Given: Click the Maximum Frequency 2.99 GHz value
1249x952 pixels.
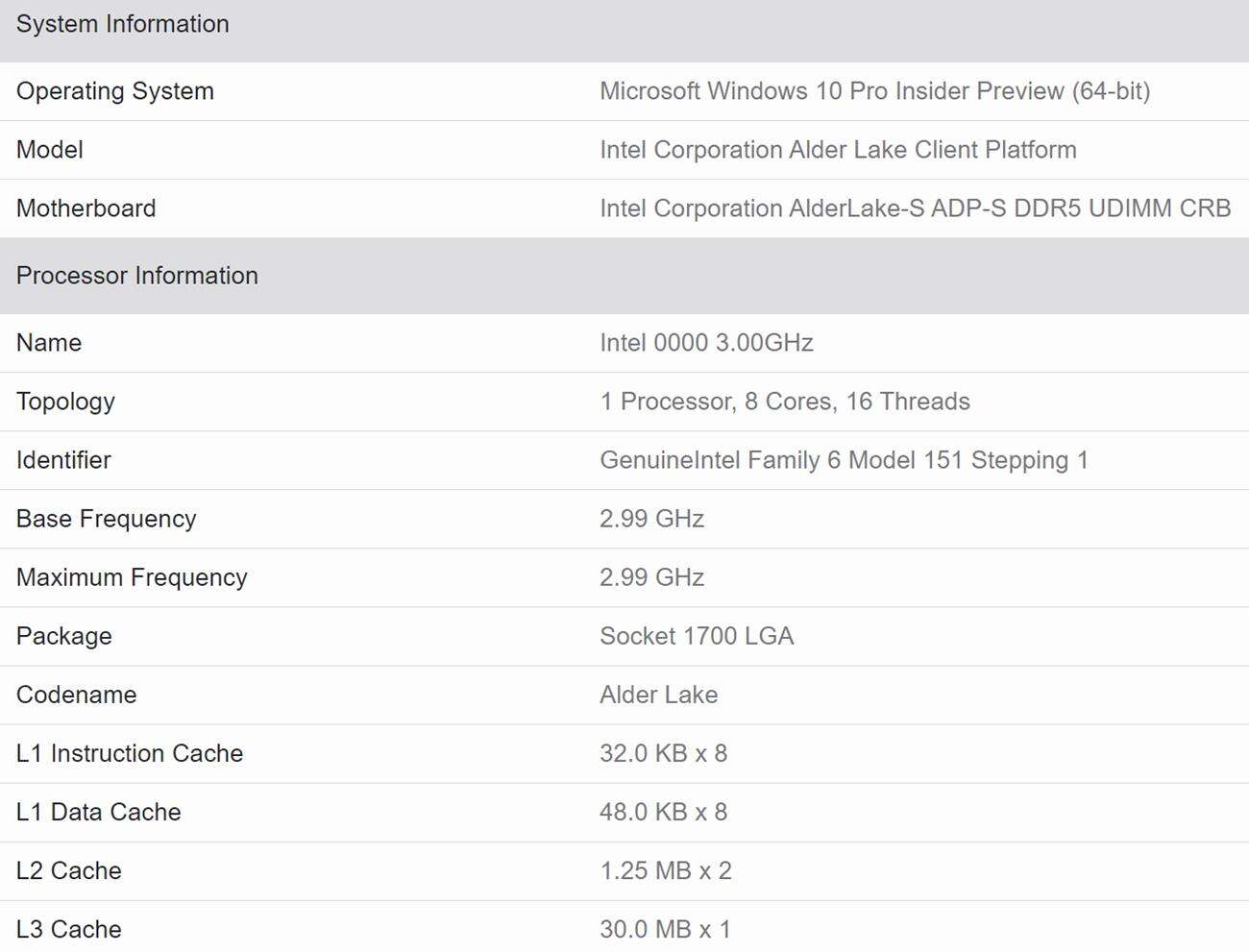Looking at the screenshot, I should click(x=652, y=577).
